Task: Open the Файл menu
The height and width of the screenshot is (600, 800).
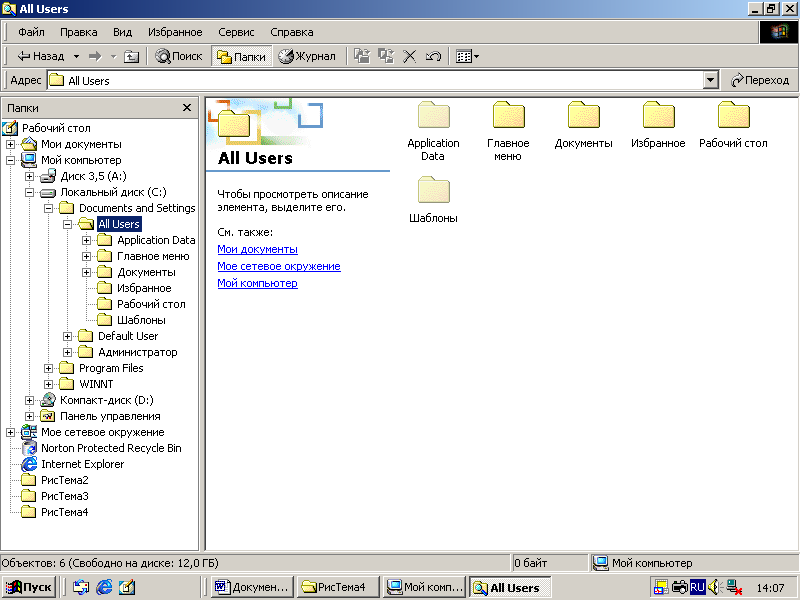Action: point(31,32)
